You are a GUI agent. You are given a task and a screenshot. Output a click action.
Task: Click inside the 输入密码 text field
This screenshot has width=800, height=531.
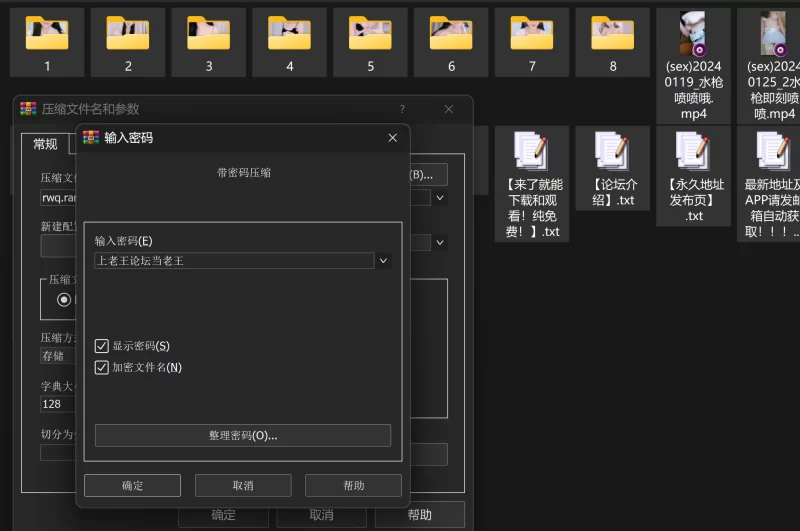[x=232, y=261]
